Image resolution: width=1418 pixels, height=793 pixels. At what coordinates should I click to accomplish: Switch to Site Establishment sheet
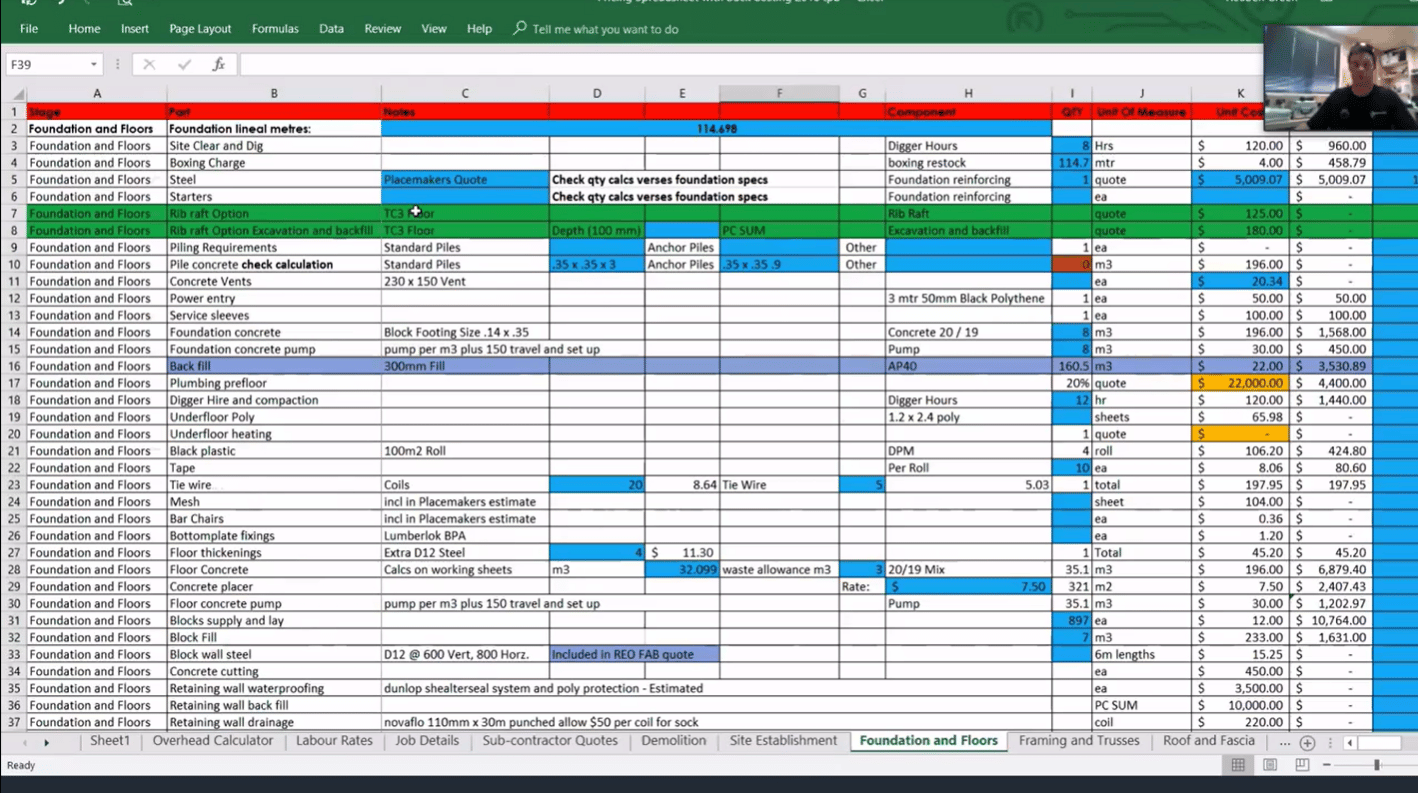click(x=783, y=741)
